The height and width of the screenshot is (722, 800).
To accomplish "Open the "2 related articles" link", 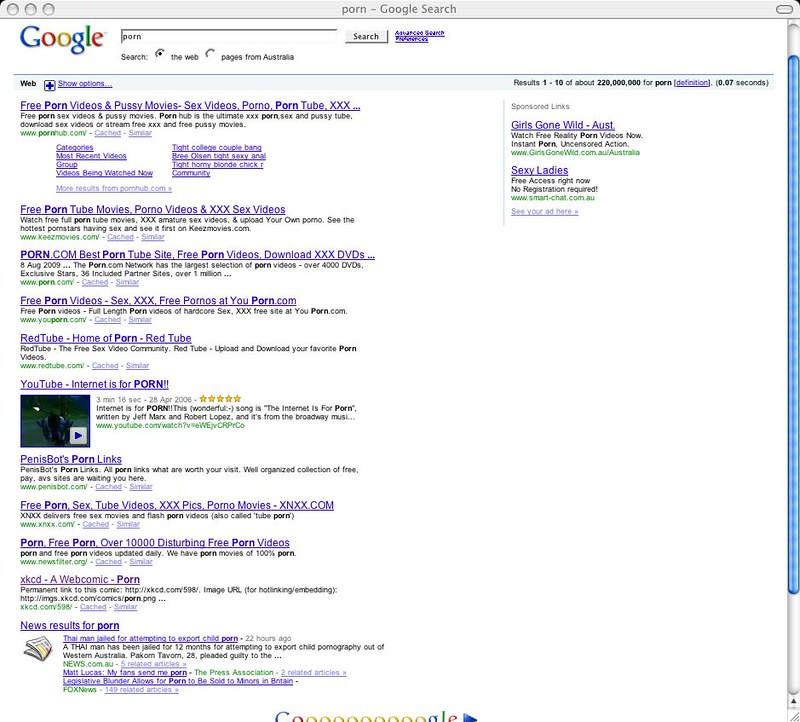I will coord(314,673).
